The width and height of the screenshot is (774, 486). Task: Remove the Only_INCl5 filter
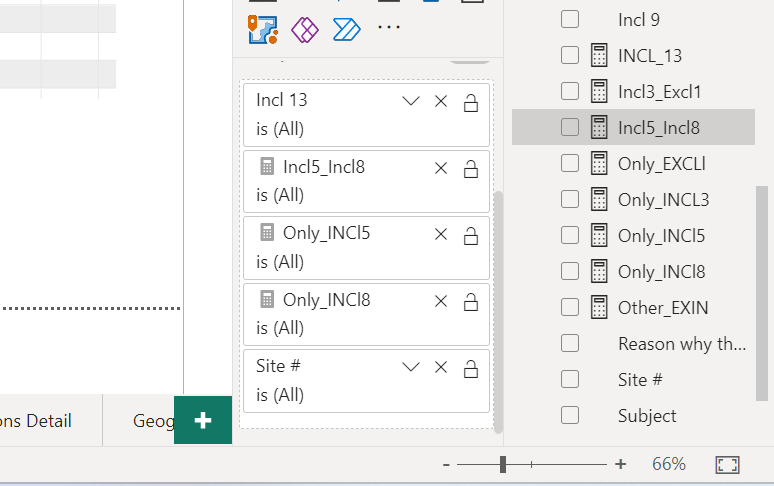(441, 234)
